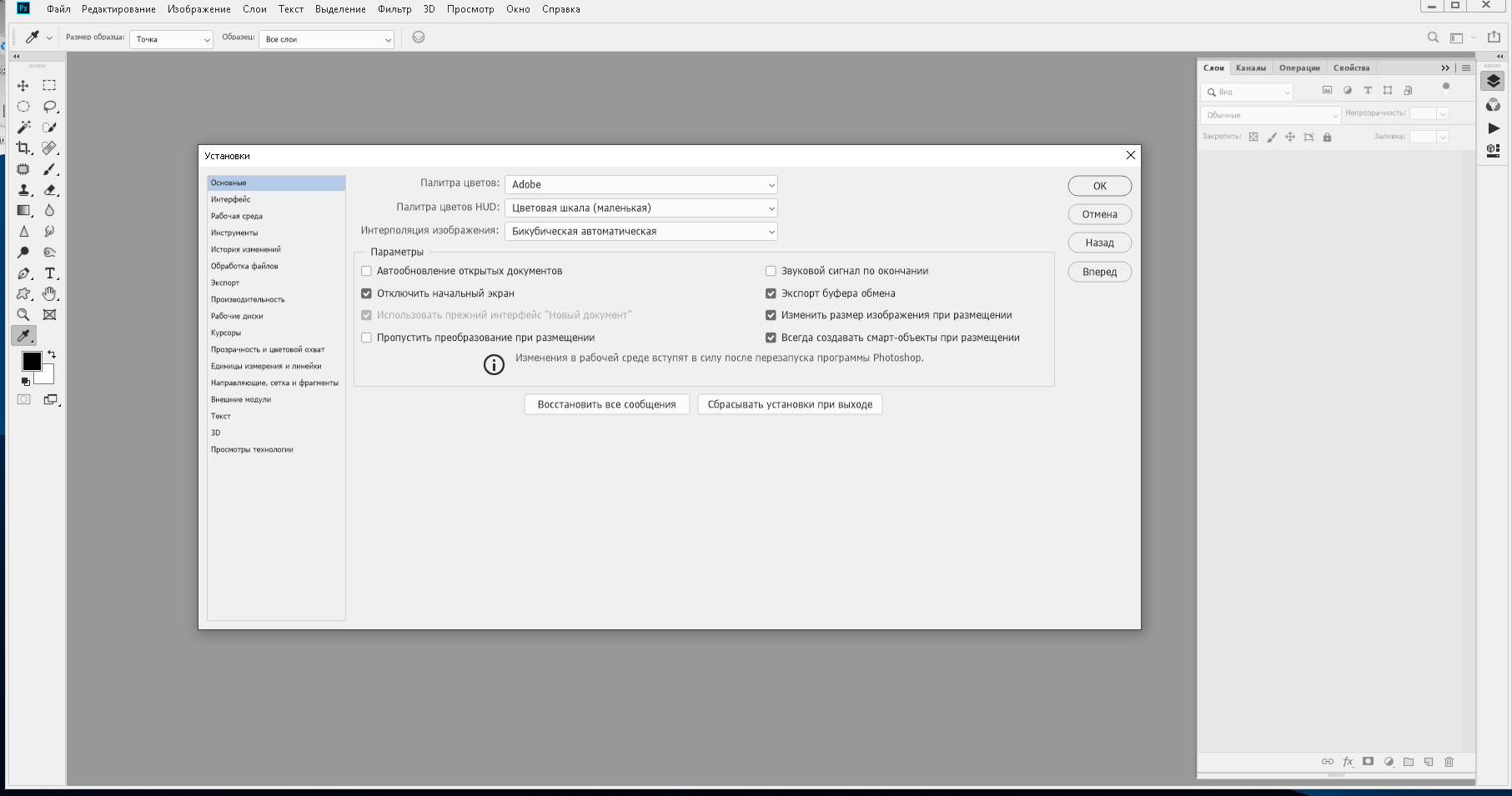Open the 'Редактирование' menu

coord(118,9)
